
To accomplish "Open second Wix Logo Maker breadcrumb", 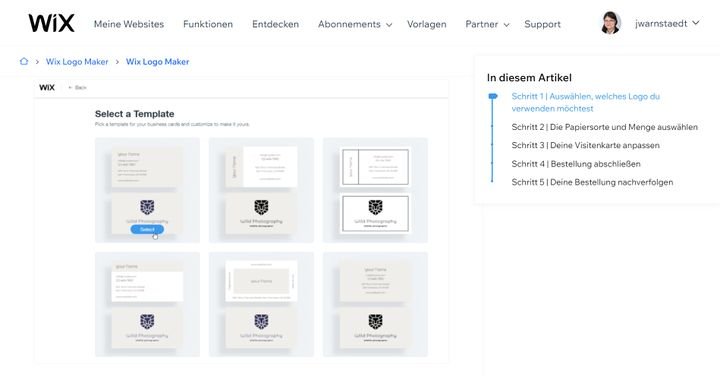I will click(158, 62).
